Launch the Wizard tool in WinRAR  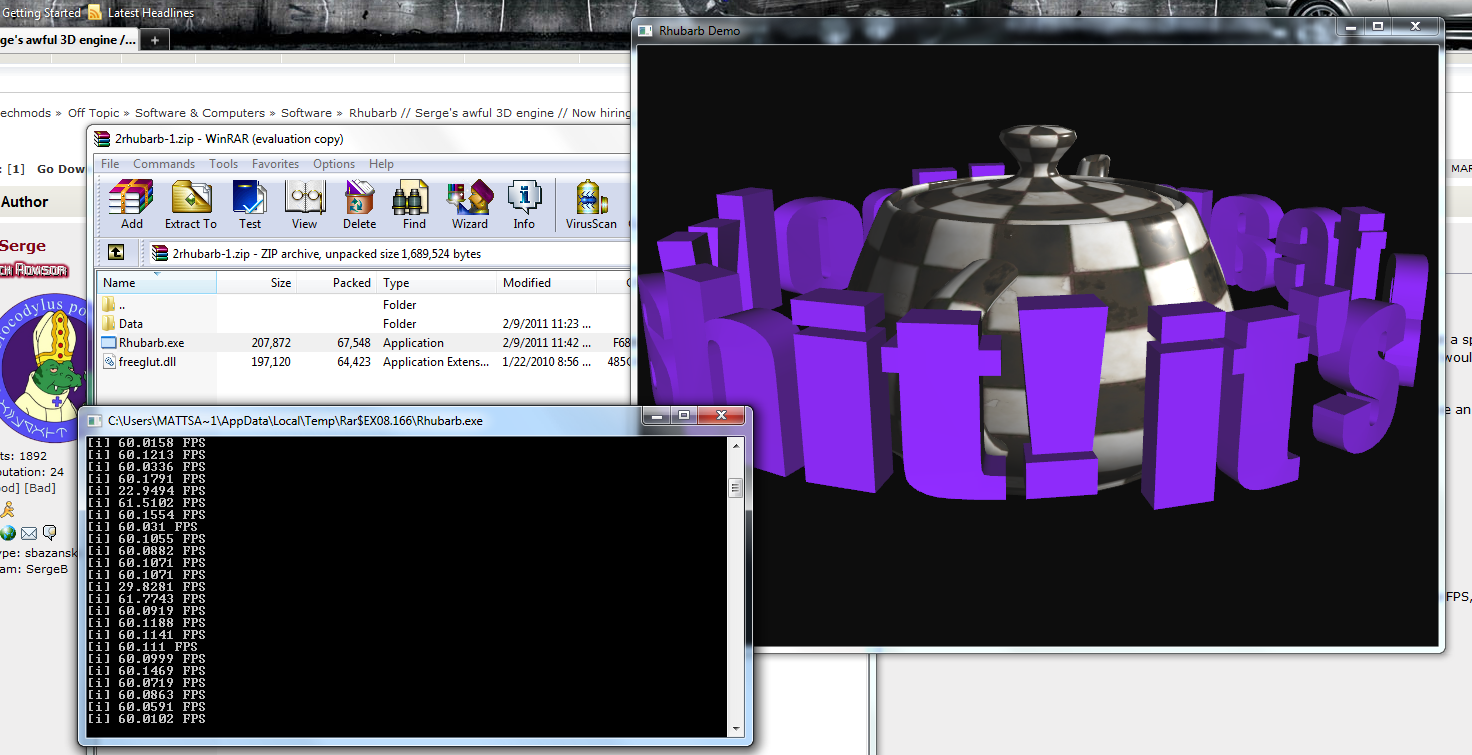(469, 205)
